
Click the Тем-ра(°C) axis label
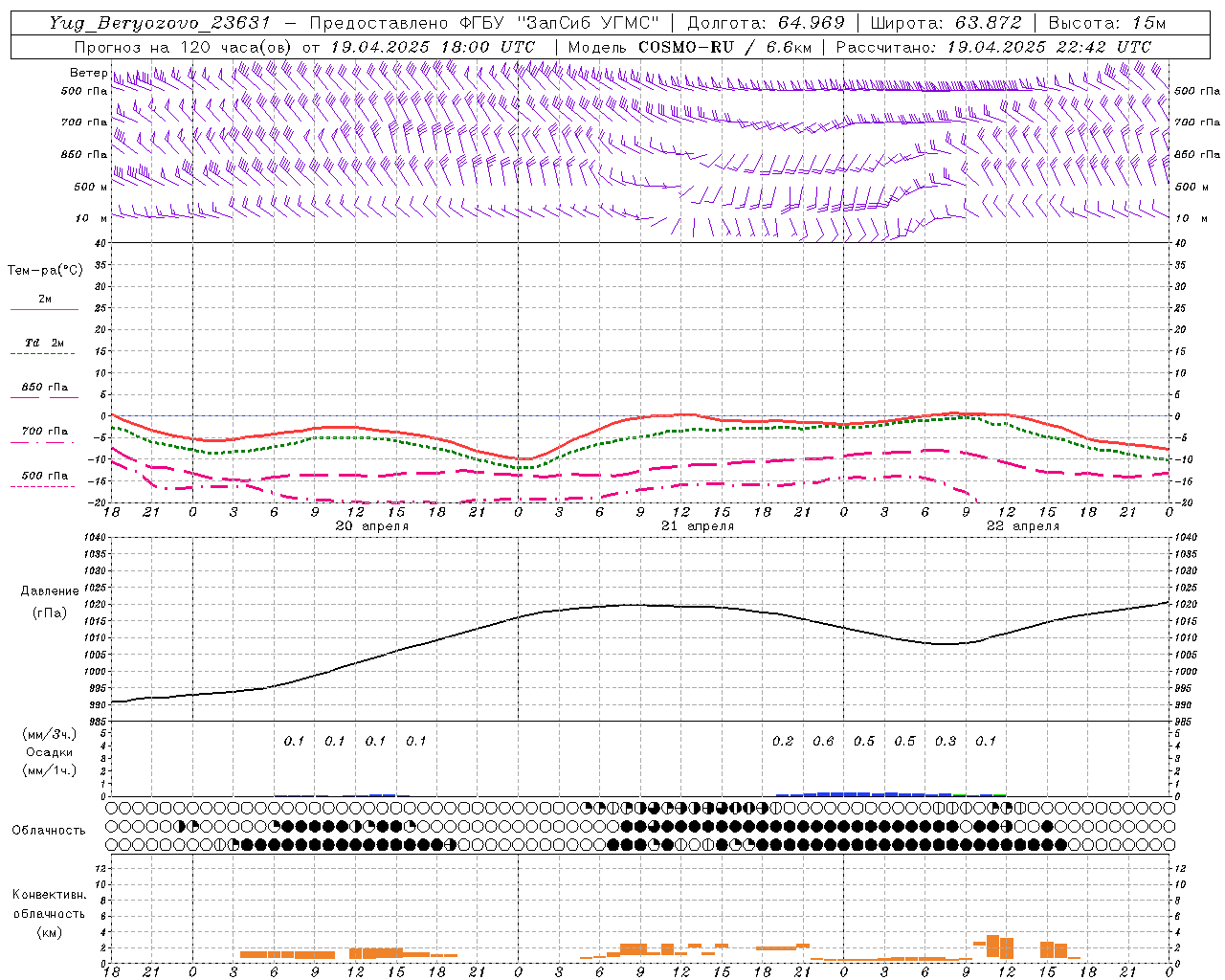(45, 271)
